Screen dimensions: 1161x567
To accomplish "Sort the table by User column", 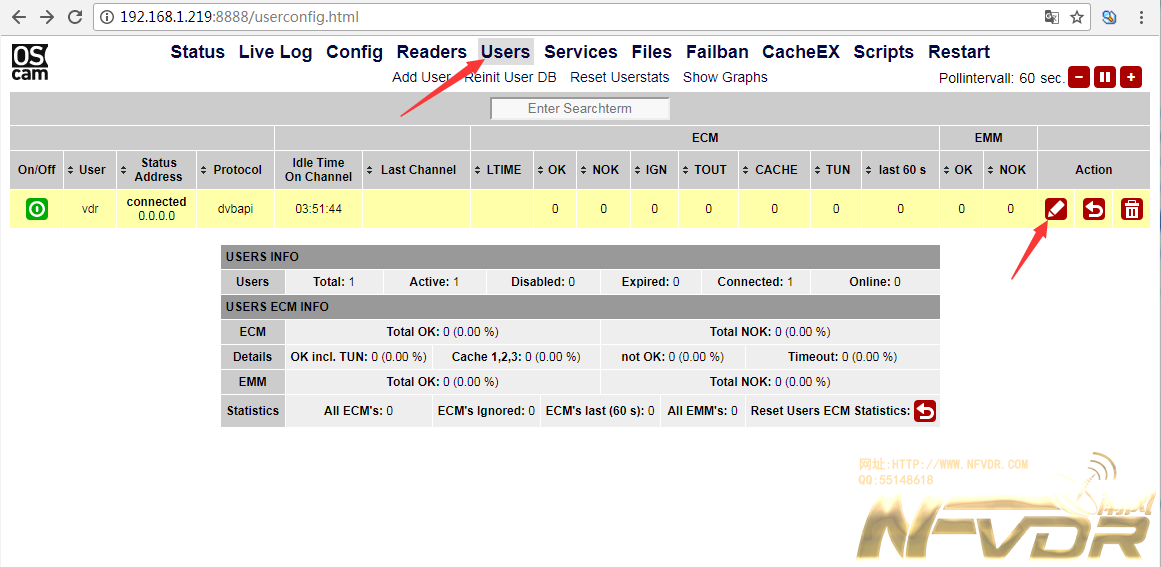I will 86,170.
